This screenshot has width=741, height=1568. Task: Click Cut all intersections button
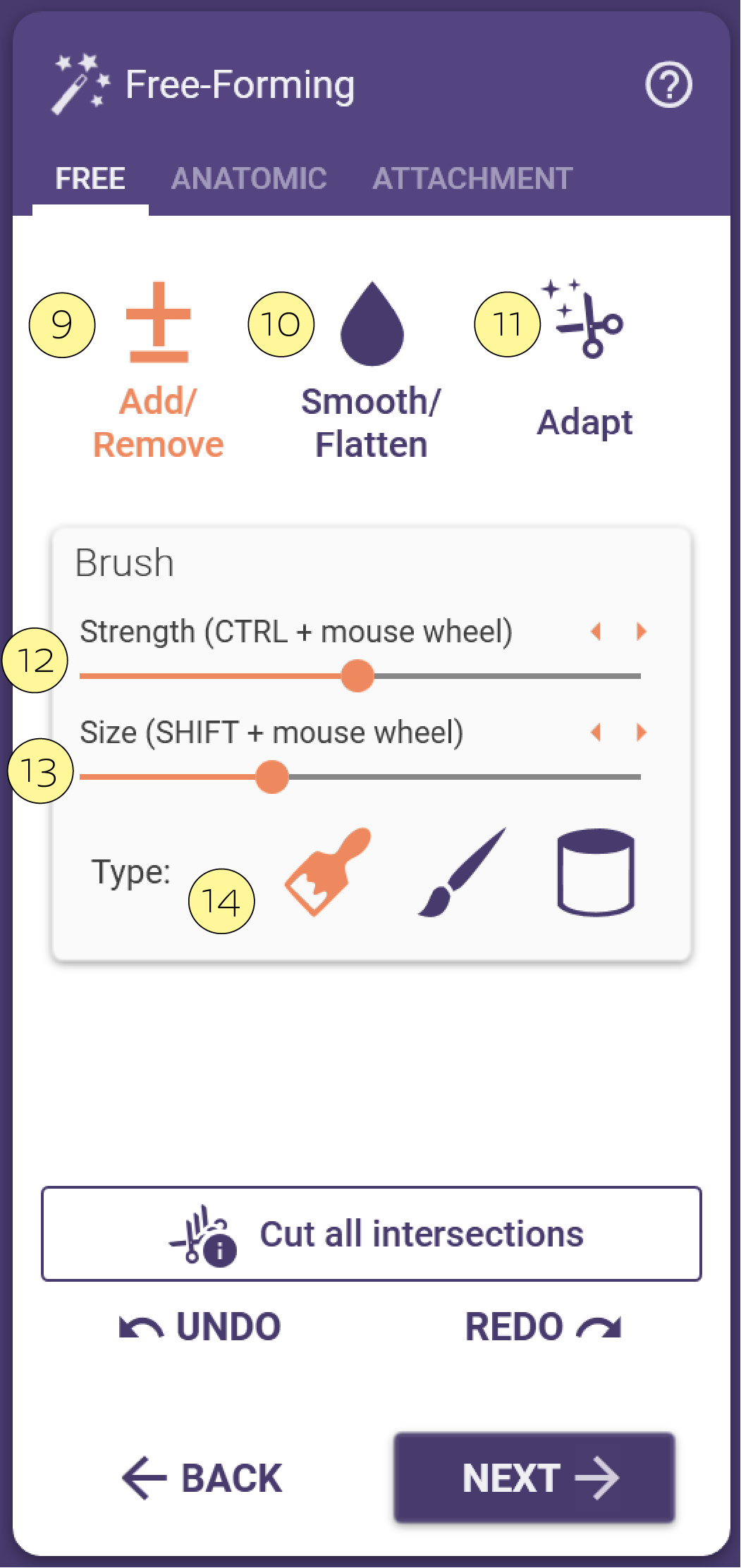click(x=372, y=1234)
